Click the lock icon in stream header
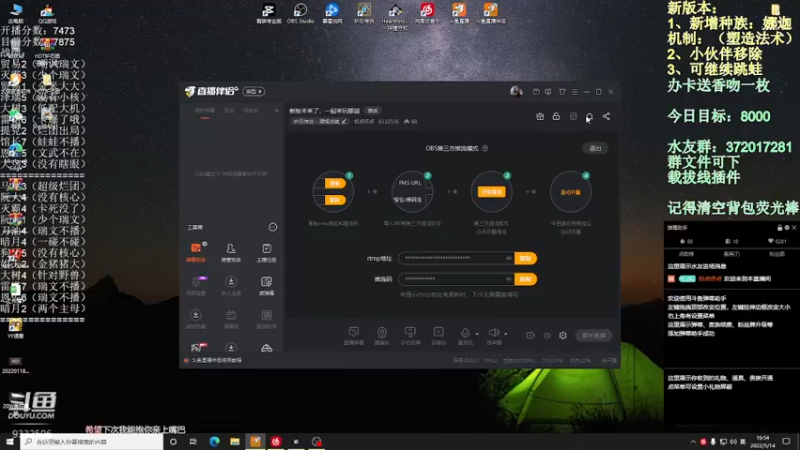The height and width of the screenshot is (450, 800). [556, 117]
